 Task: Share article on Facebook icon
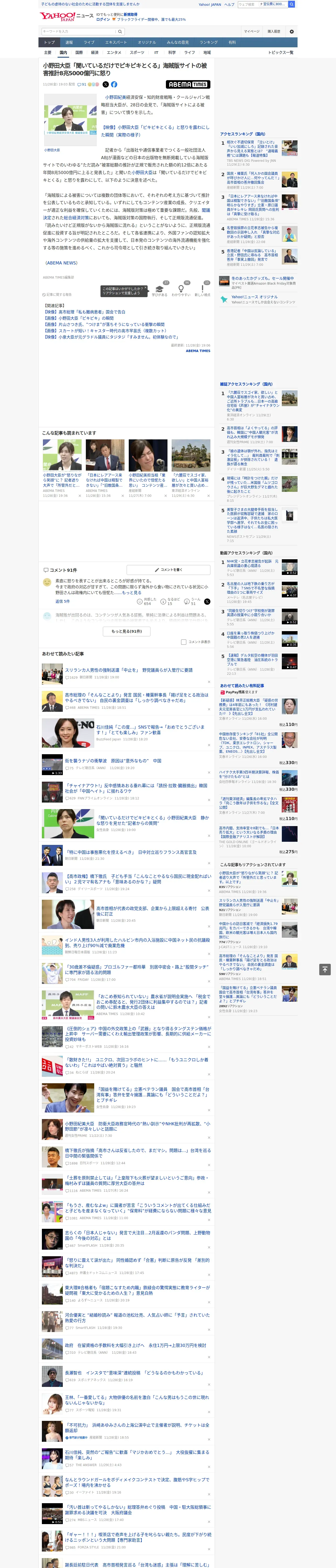click(114, 85)
